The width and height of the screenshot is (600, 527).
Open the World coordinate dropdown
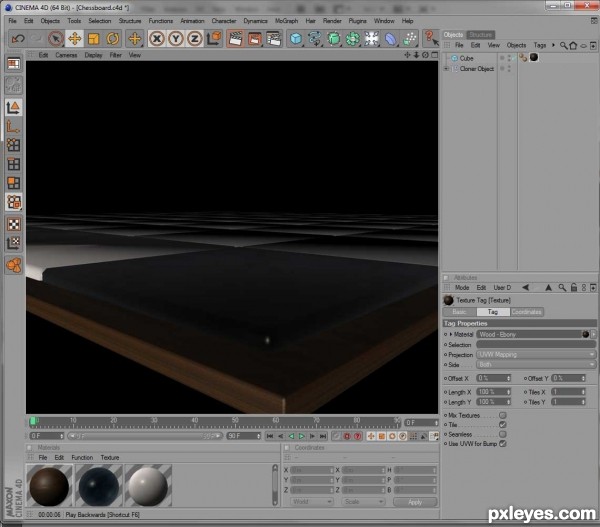[x=311, y=502]
